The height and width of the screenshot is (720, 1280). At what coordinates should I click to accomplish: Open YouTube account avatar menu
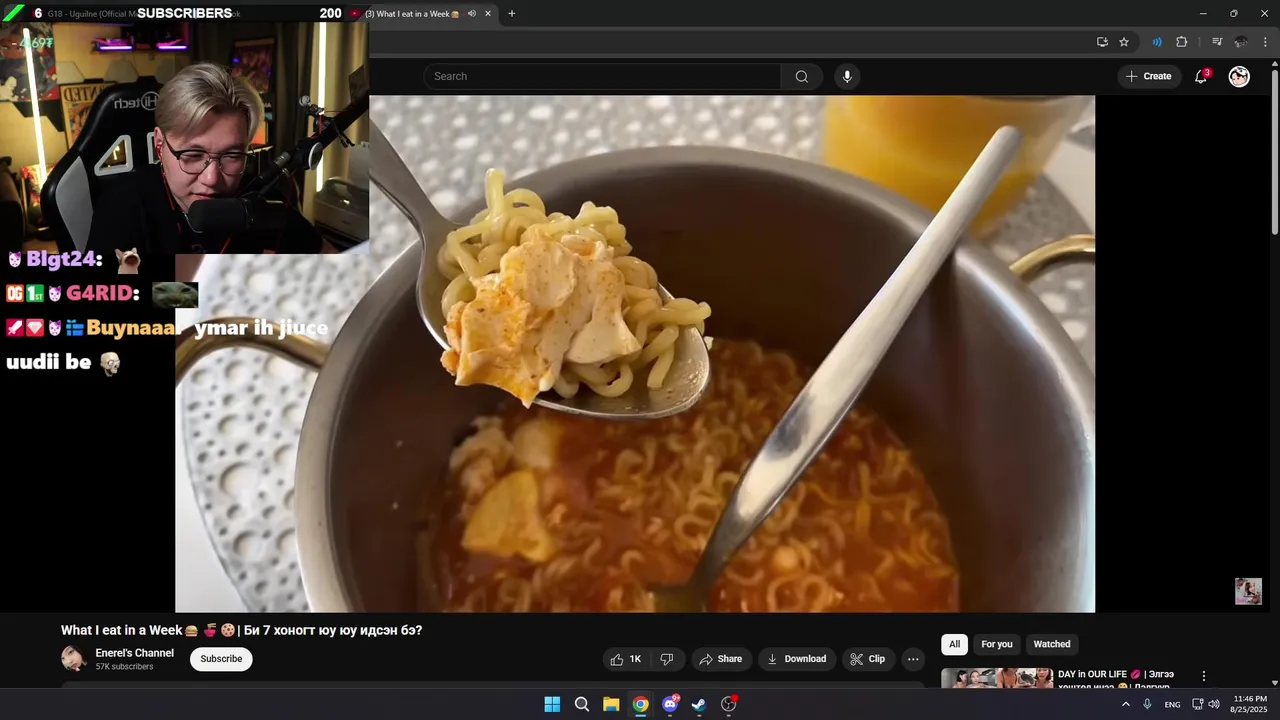tap(1239, 77)
